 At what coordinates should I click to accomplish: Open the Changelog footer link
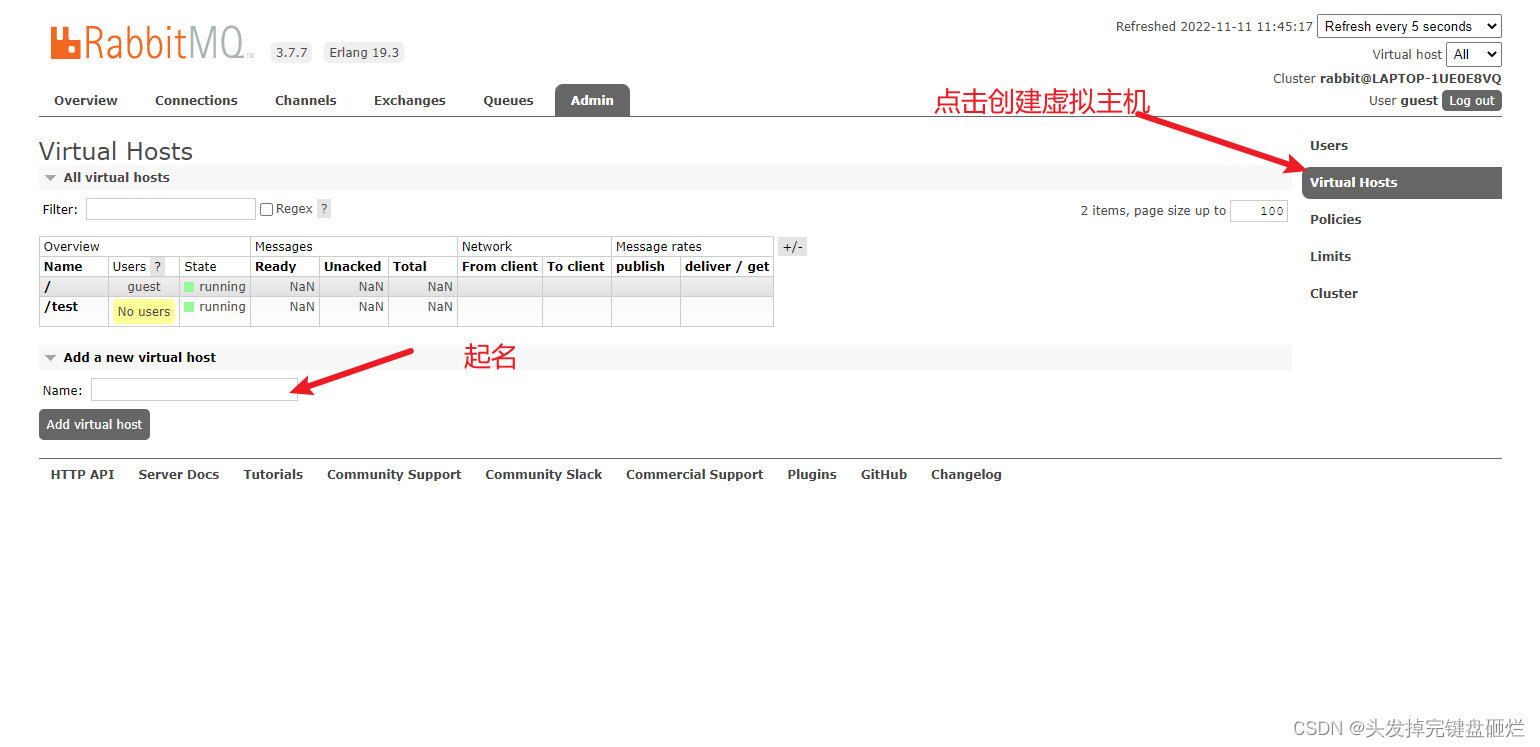pyautogui.click(x=966, y=475)
